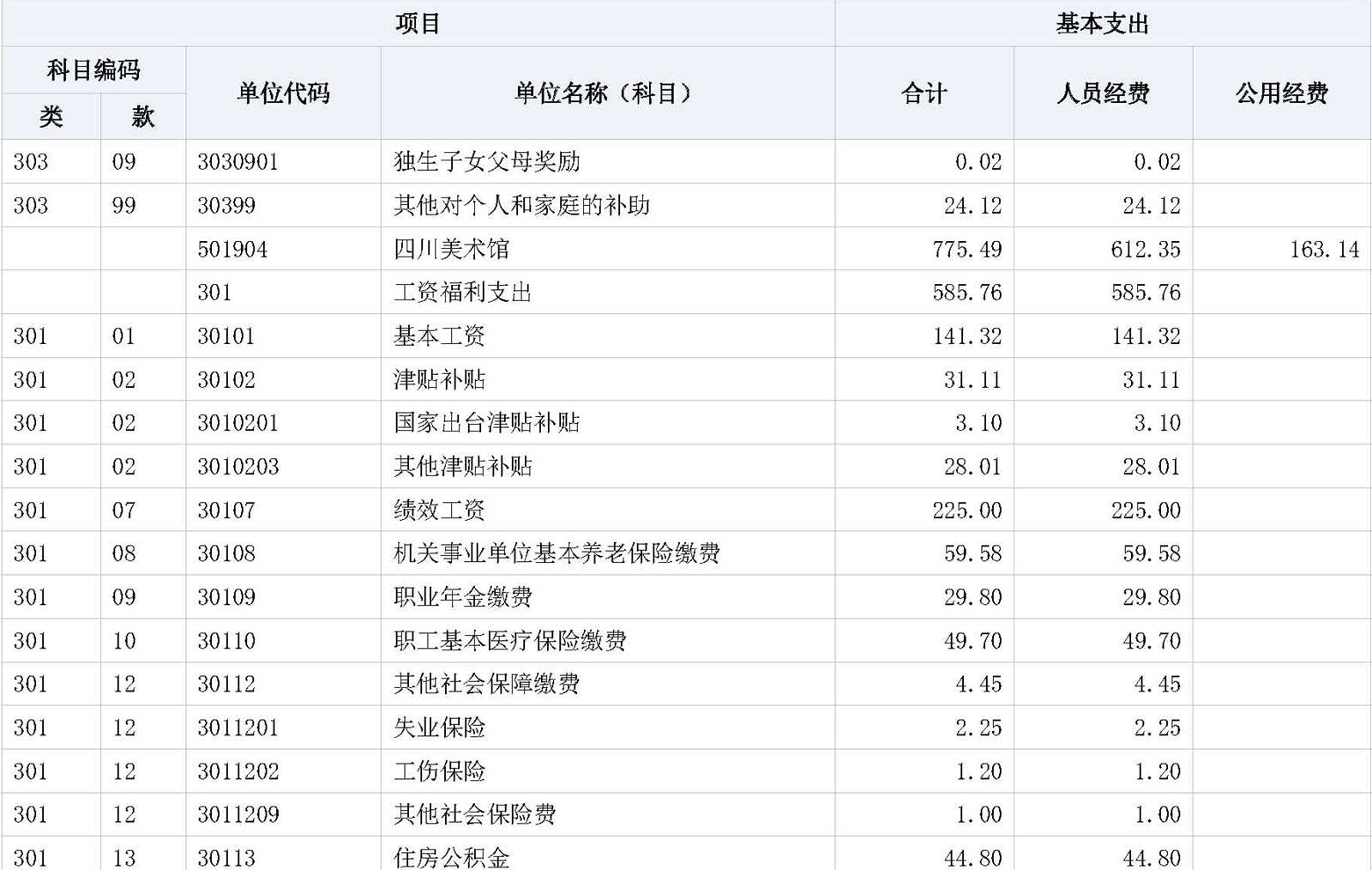1372x870 pixels.
Task: Click the 人员经费 value 612.35
Action: [x=1146, y=250]
